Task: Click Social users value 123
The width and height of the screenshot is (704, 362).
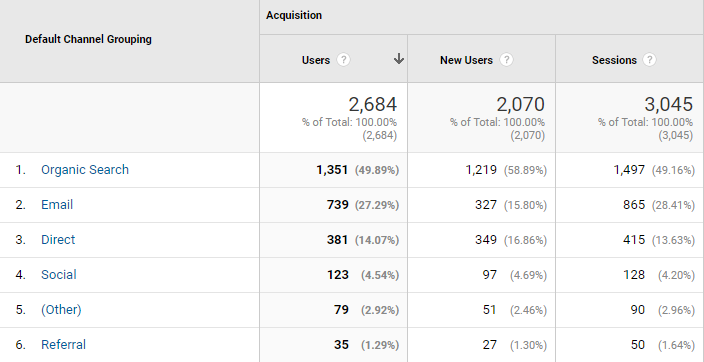Action: coord(338,275)
